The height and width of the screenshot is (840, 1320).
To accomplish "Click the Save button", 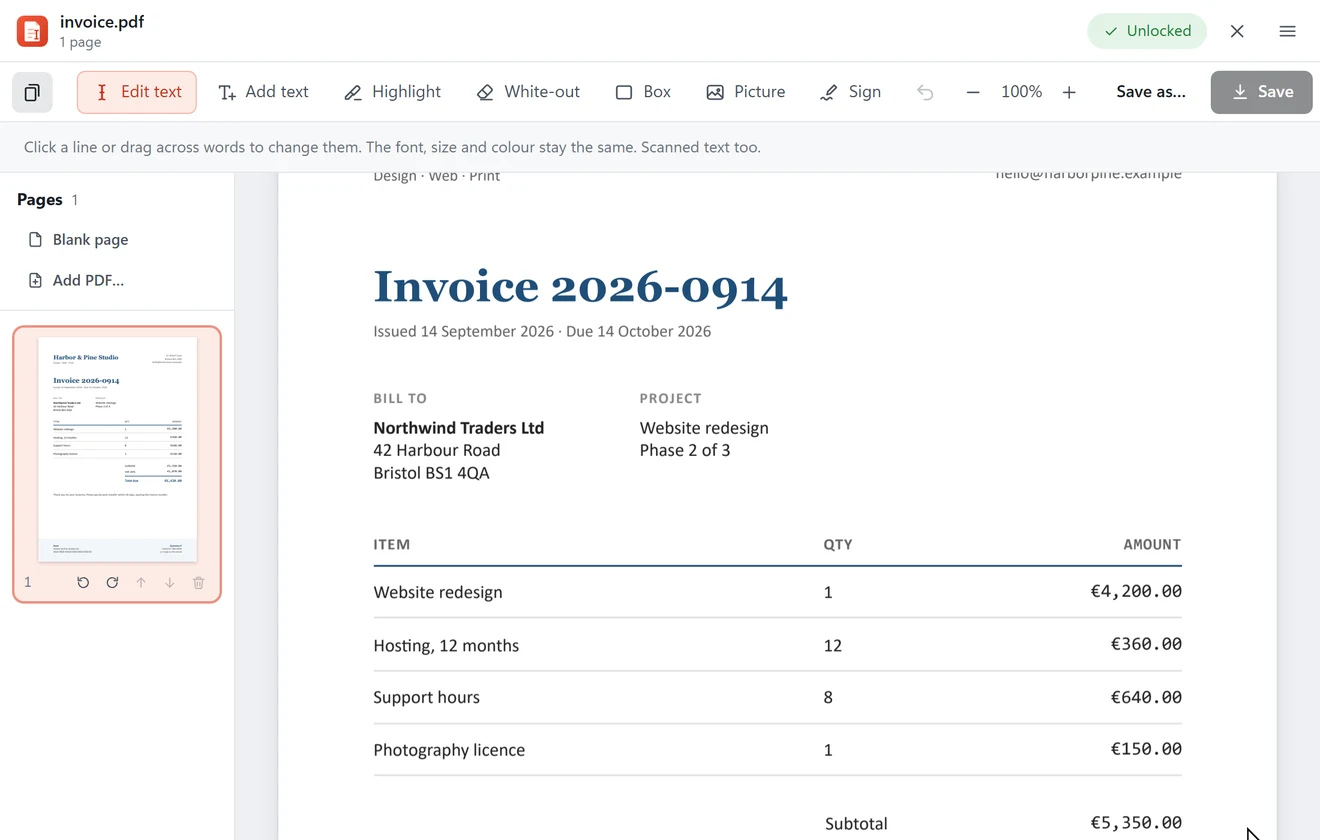I will pos(1262,92).
